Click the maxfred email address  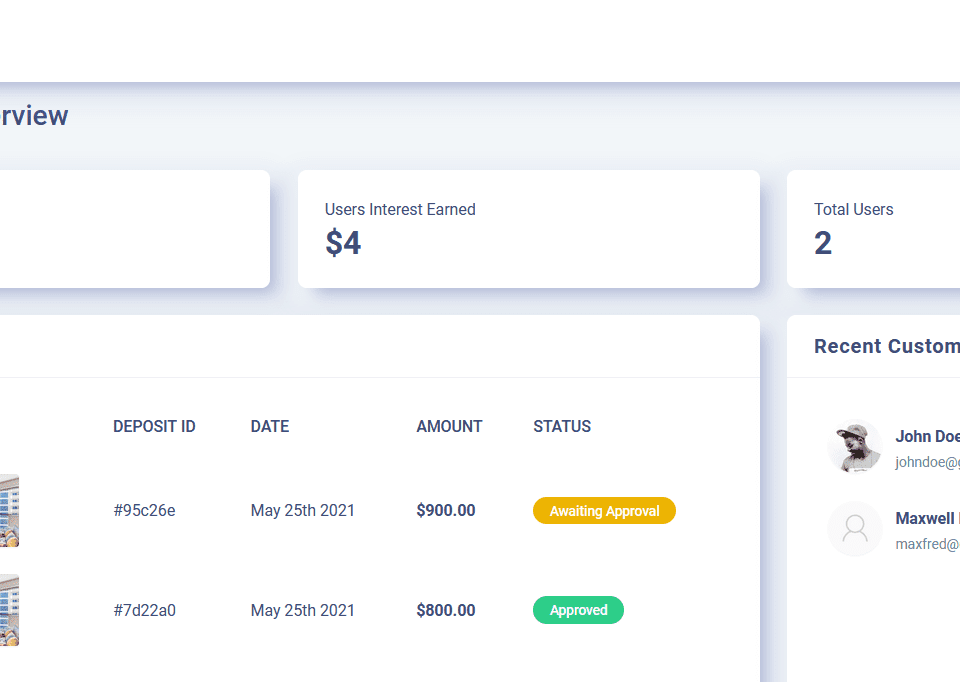927,545
